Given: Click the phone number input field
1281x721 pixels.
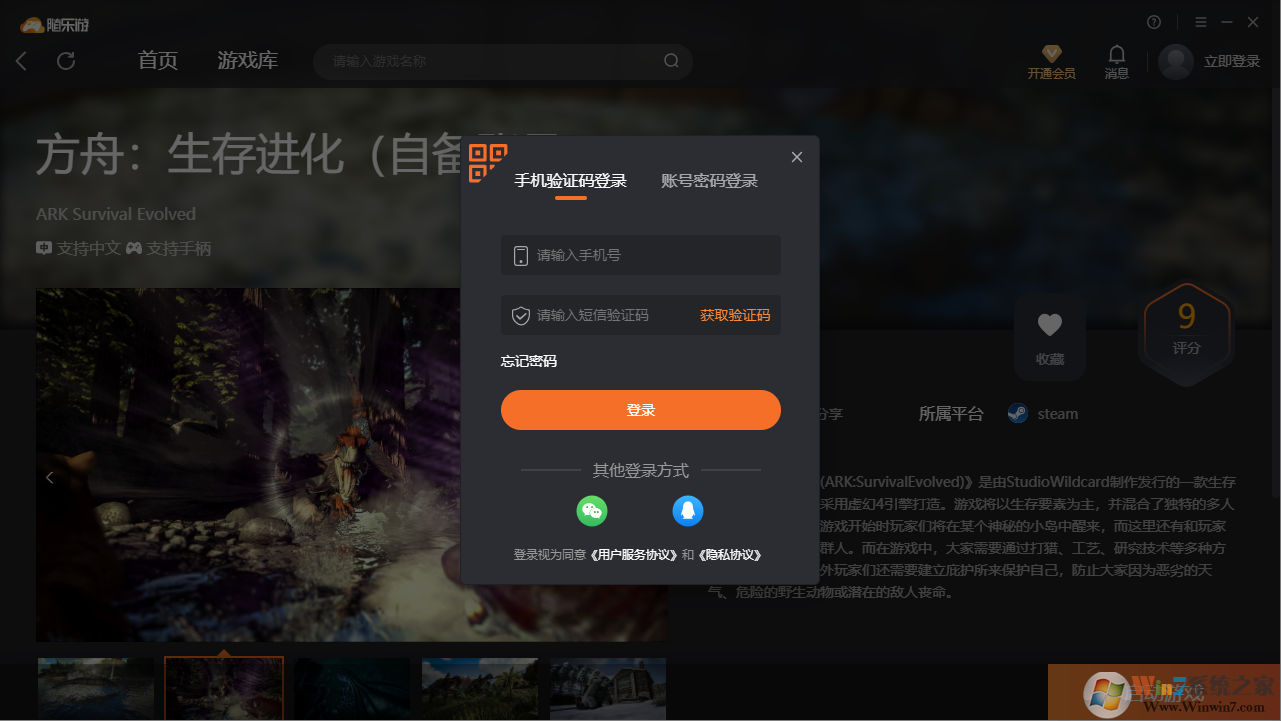Looking at the screenshot, I should tap(640, 255).
